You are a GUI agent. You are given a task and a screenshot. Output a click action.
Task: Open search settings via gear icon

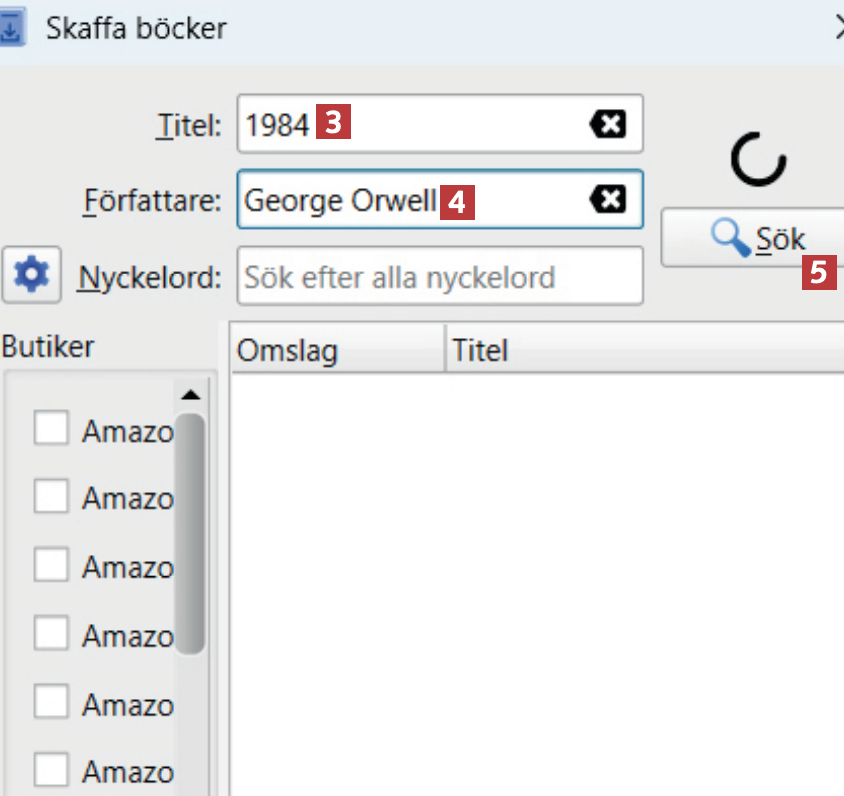[33, 274]
